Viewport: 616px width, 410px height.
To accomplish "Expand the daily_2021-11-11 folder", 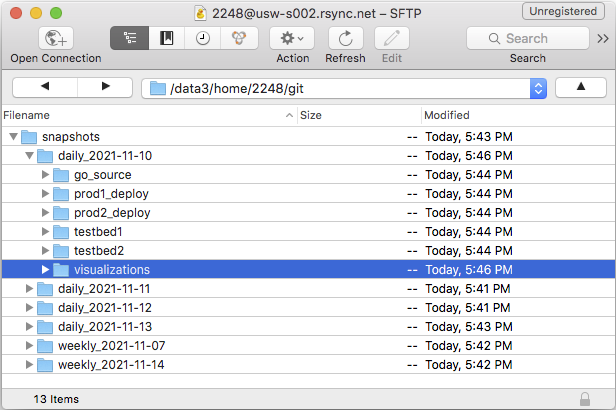I will coord(29,289).
